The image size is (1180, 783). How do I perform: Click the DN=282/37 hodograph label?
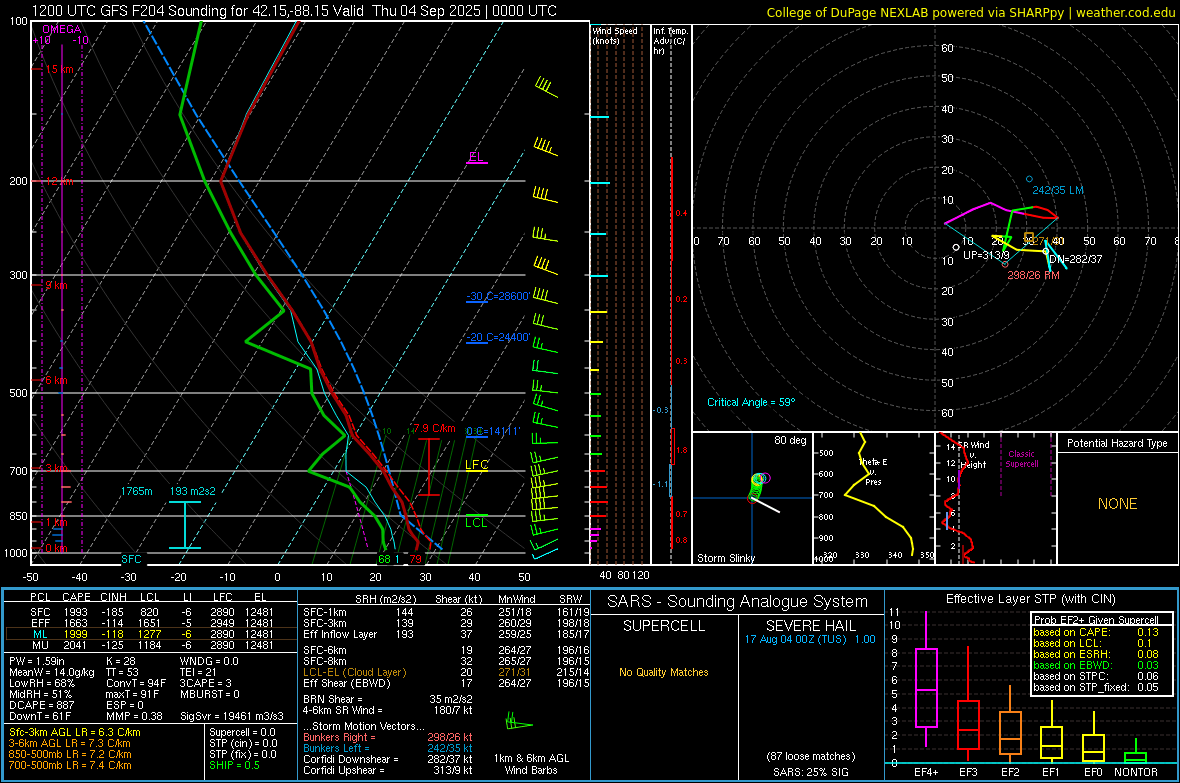pos(1075,259)
